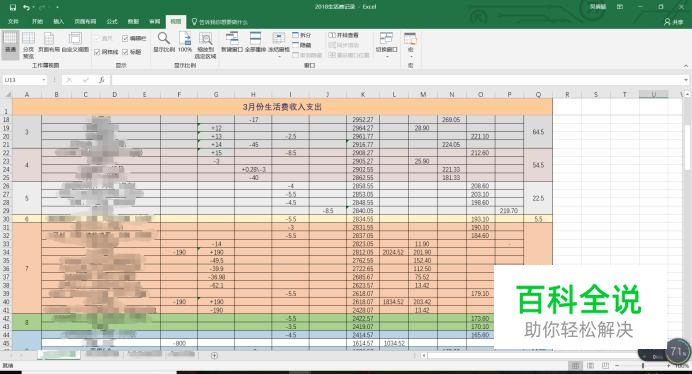Switch to Review (审阅) tab

pyautogui.click(x=154, y=22)
